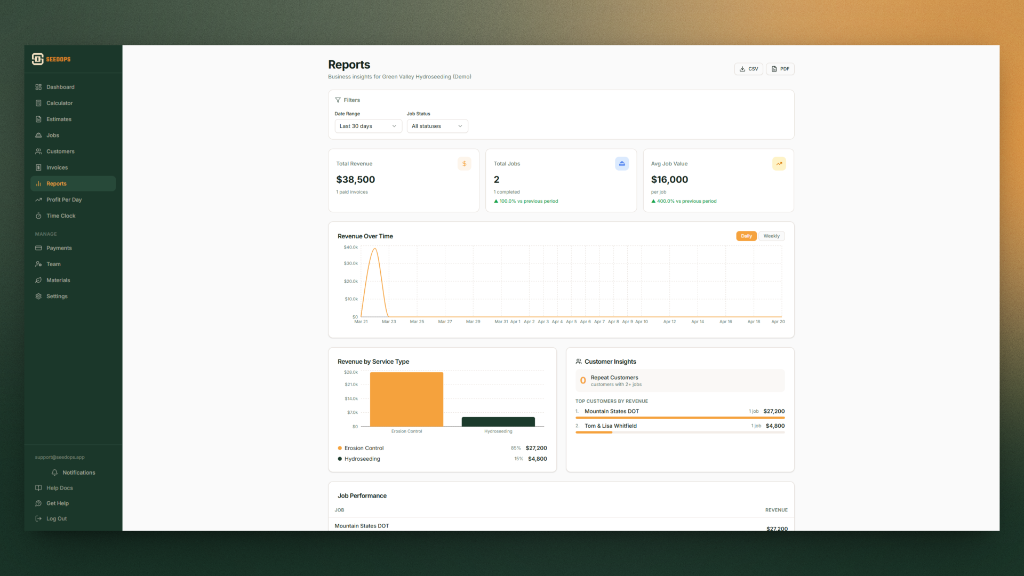
Task: Click the Mountain States DOT revenue bar
Action: pos(680,418)
